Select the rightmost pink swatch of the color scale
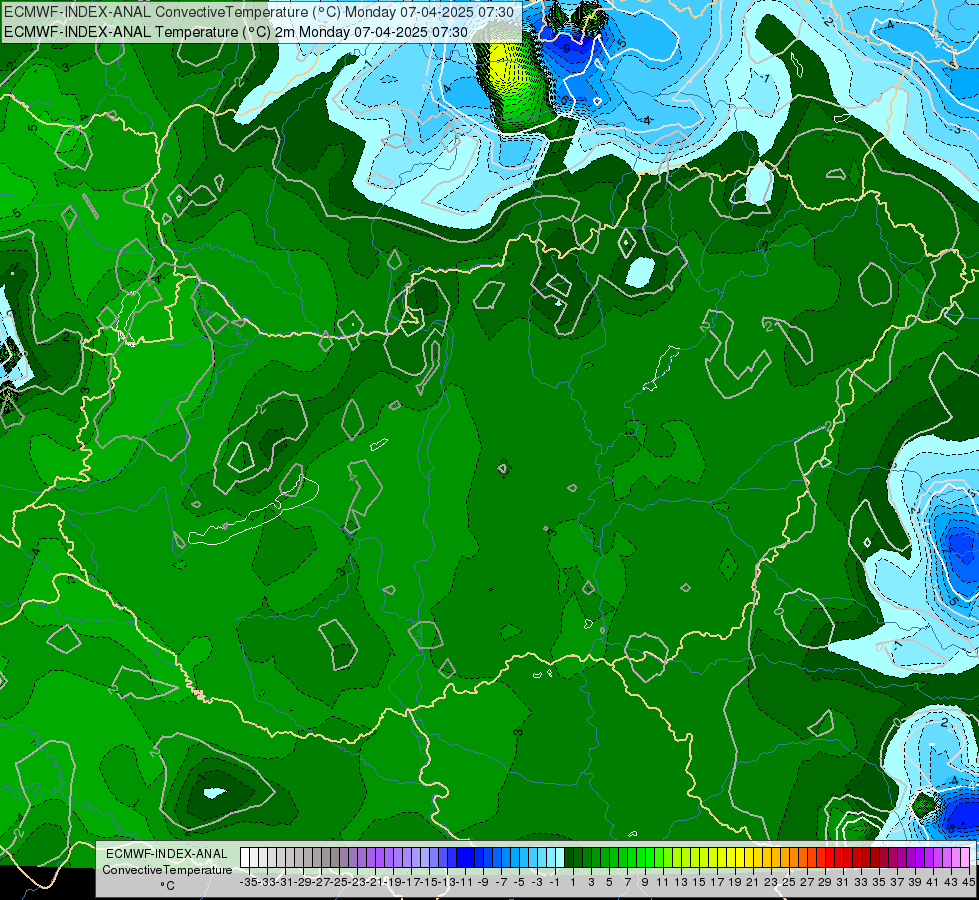The width and height of the screenshot is (979, 900). (x=965, y=857)
